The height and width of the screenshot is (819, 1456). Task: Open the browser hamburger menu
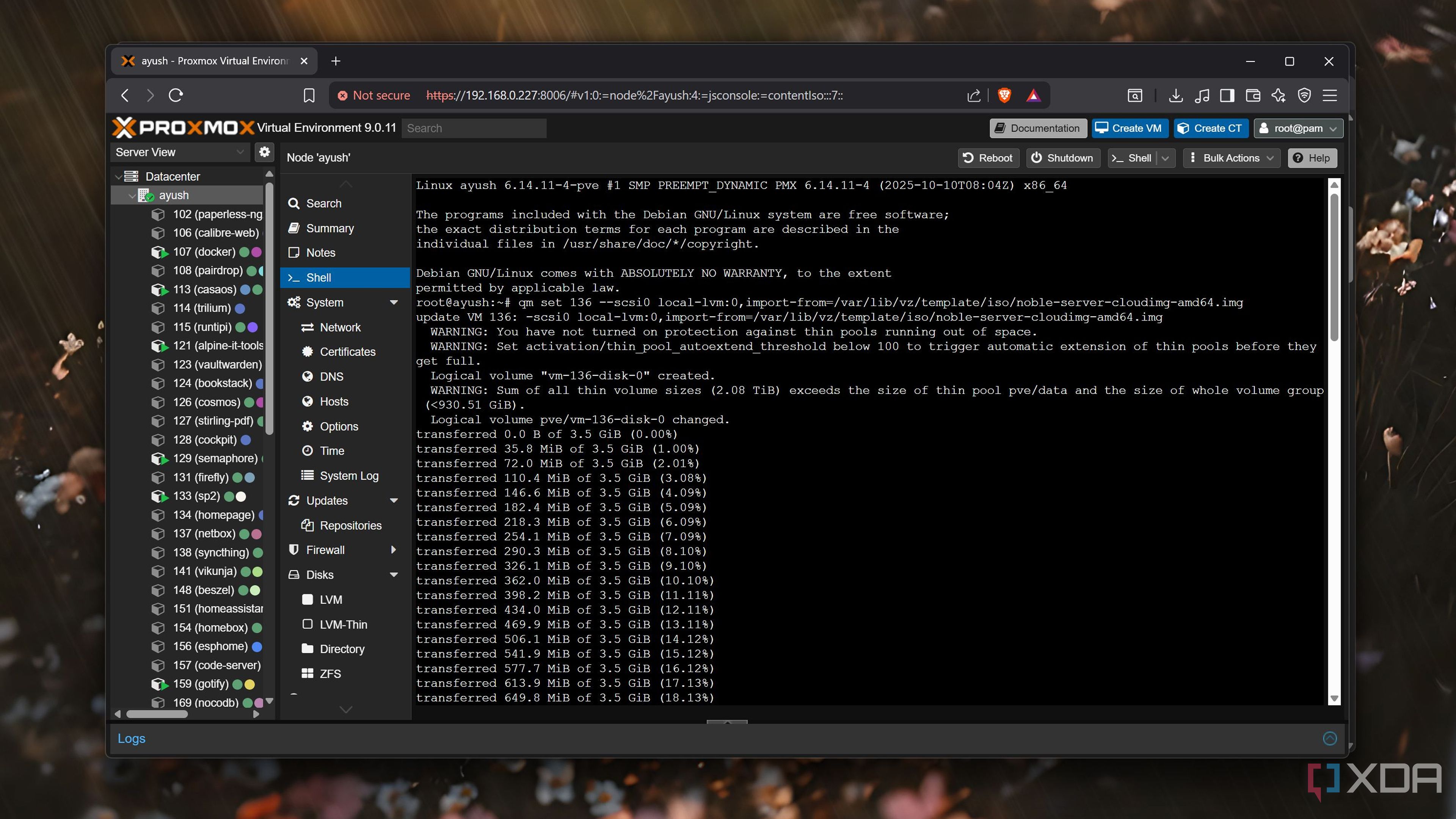coord(1329,96)
